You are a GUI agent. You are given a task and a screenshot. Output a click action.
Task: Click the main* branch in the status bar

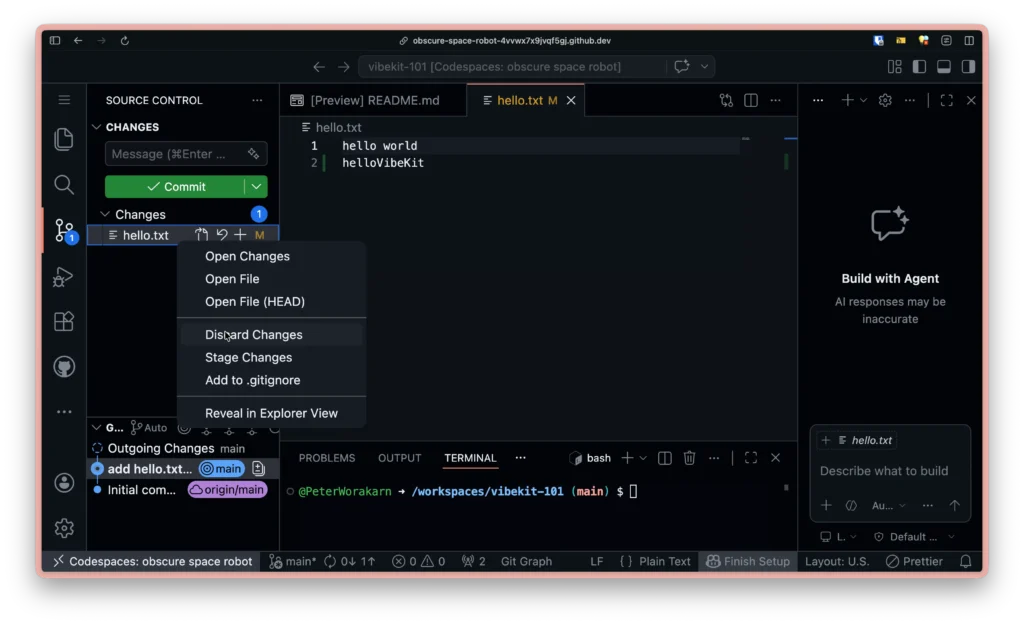click(x=293, y=562)
